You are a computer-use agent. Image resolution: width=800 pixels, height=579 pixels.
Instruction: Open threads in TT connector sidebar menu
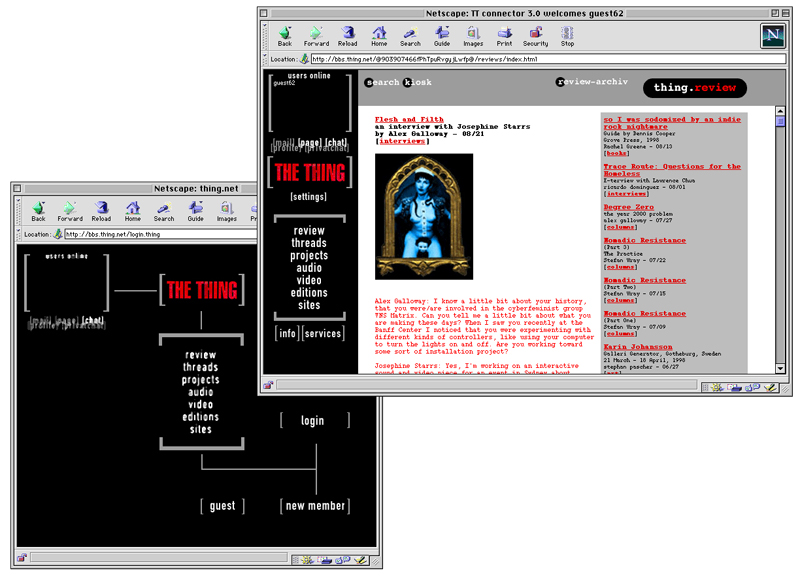pyautogui.click(x=309, y=243)
